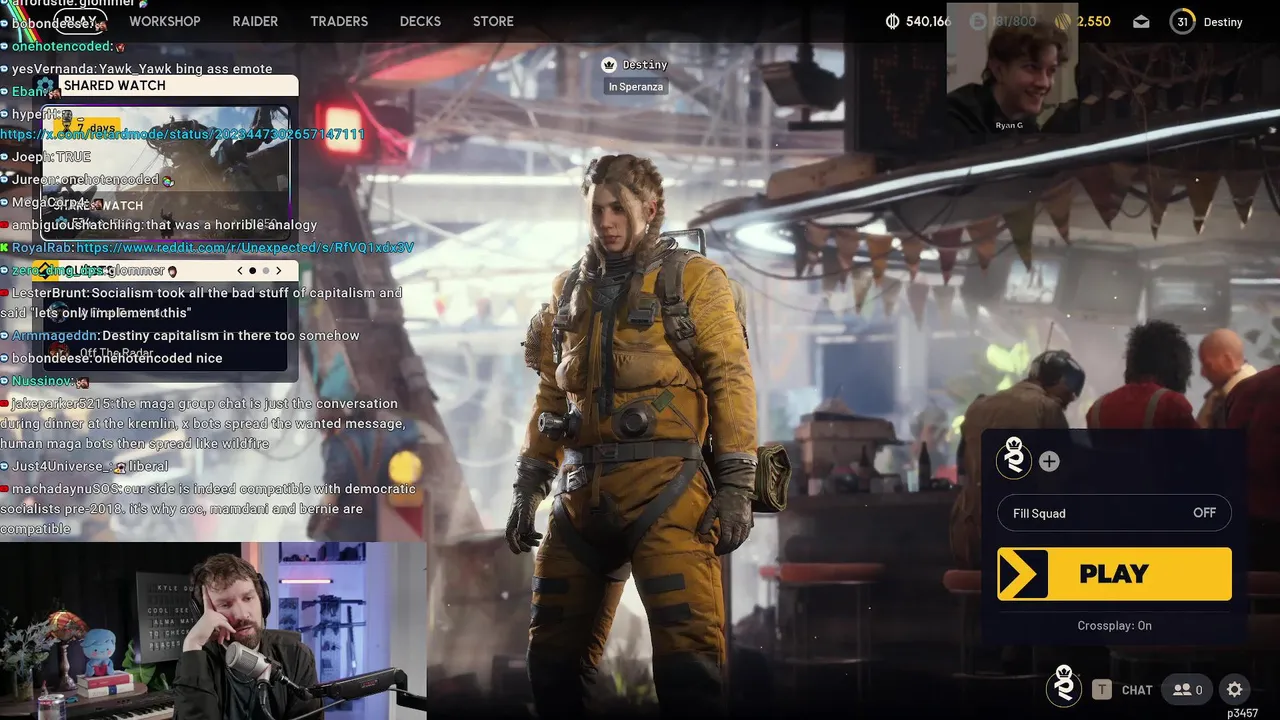This screenshot has width=1280, height=720.
Task: Open the Traders tab
Action: click(339, 21)
